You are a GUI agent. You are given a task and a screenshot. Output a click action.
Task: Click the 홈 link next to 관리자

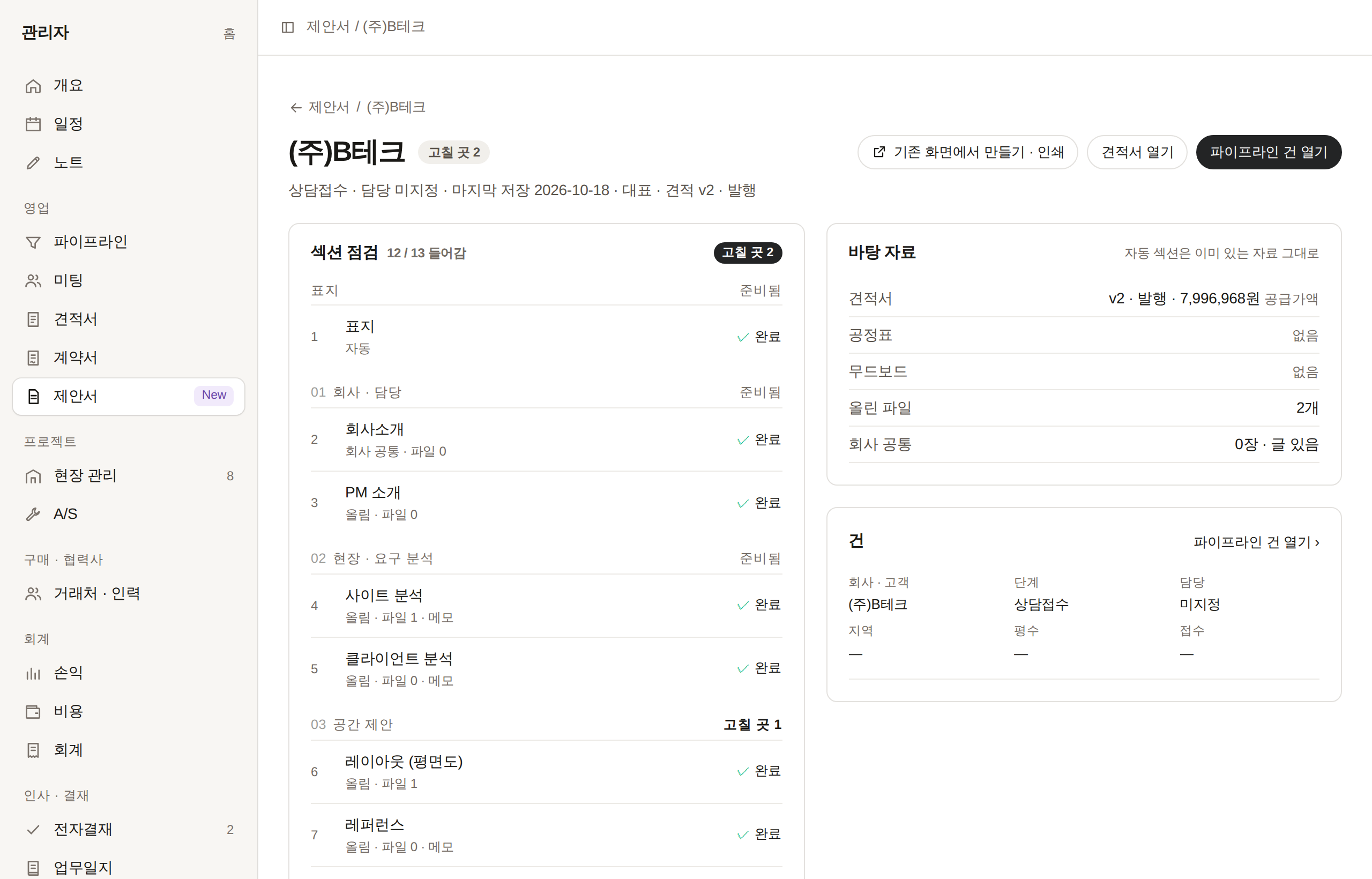tap(229, 33)
